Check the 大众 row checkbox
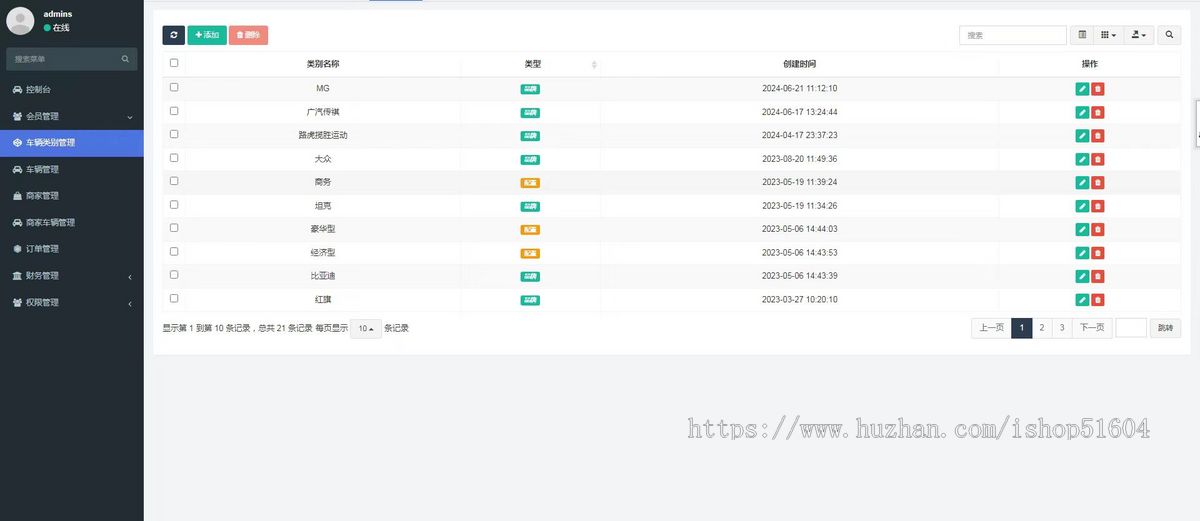The image size is (1200, 521). tap(174, 157)
